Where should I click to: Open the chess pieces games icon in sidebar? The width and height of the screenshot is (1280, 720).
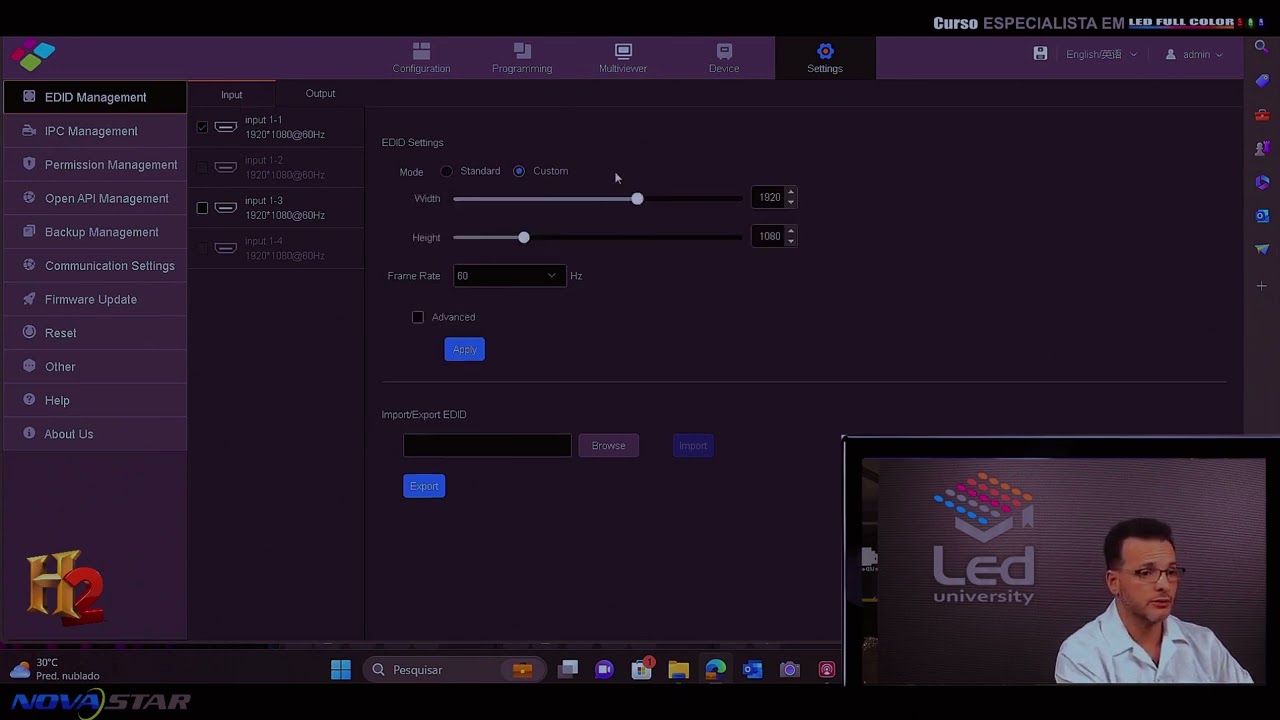(x=1262, y=149)
